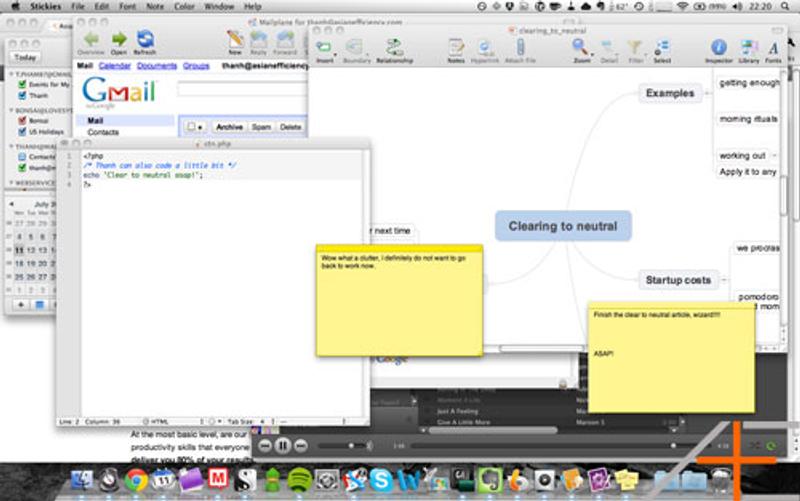This screenshot has width=800, height=501.
Task: Toggle the Contacts calendar checkbox
Action: click(22, 157)
